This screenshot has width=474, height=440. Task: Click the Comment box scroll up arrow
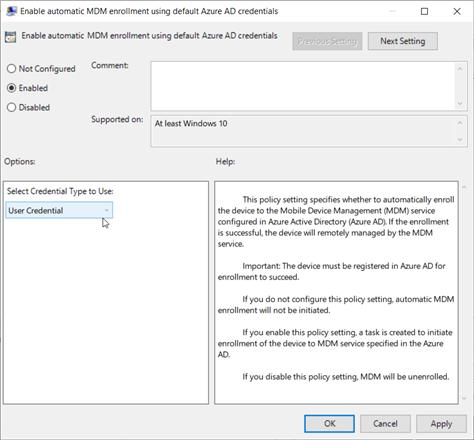tap(460, 69)
